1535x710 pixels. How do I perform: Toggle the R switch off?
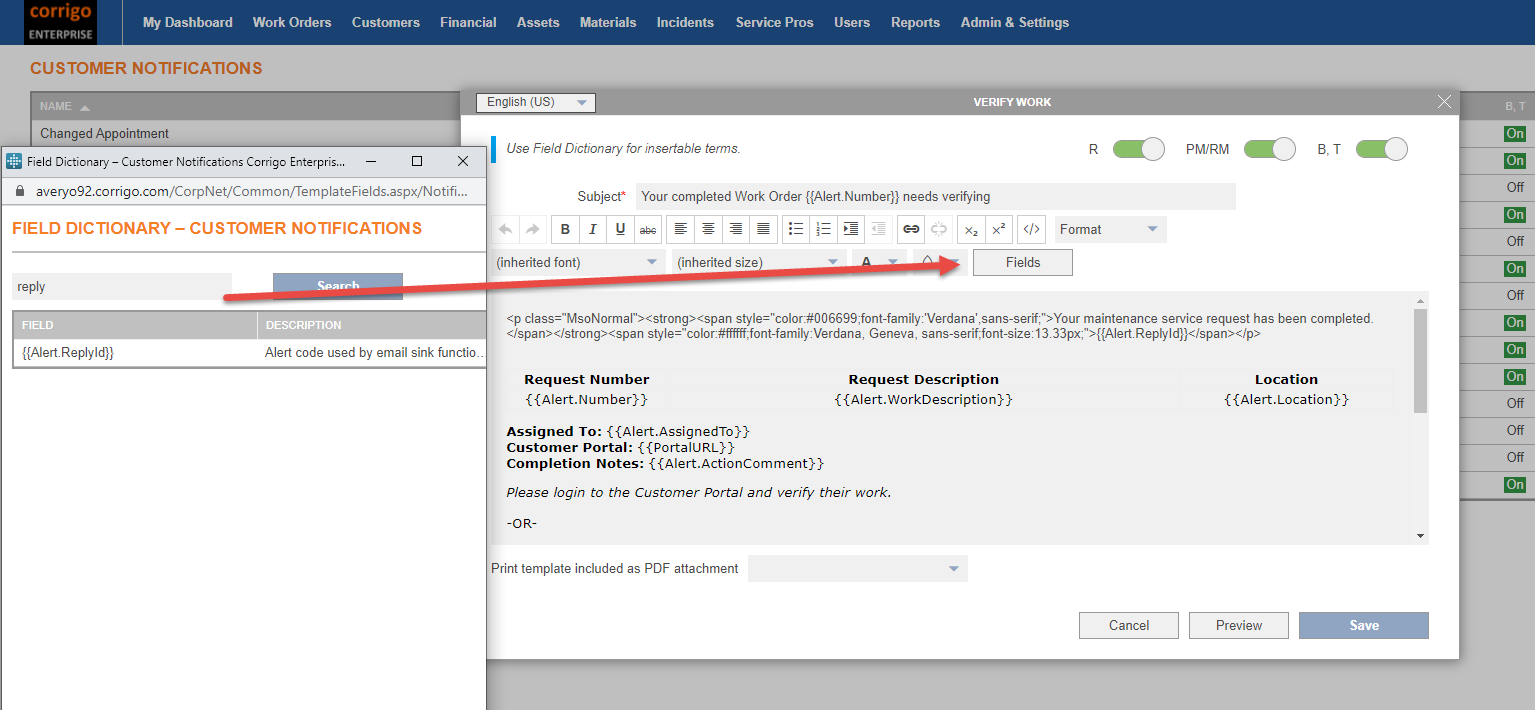tap(1138, 148)
